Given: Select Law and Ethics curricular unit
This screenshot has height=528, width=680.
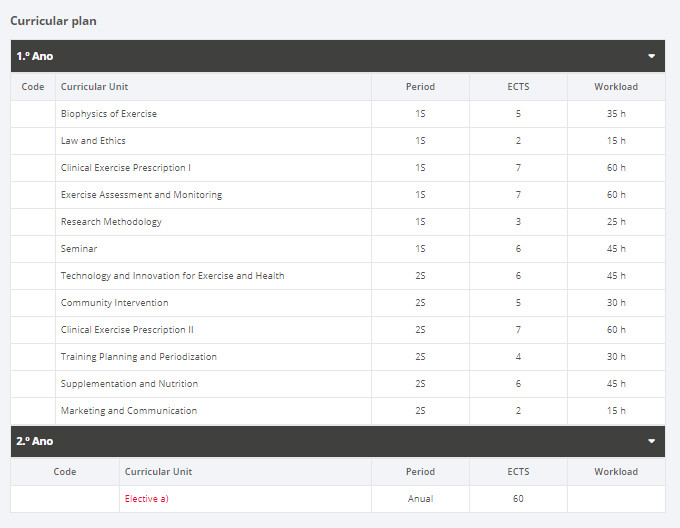Looking at the screenshot, I should coord(93,141).
